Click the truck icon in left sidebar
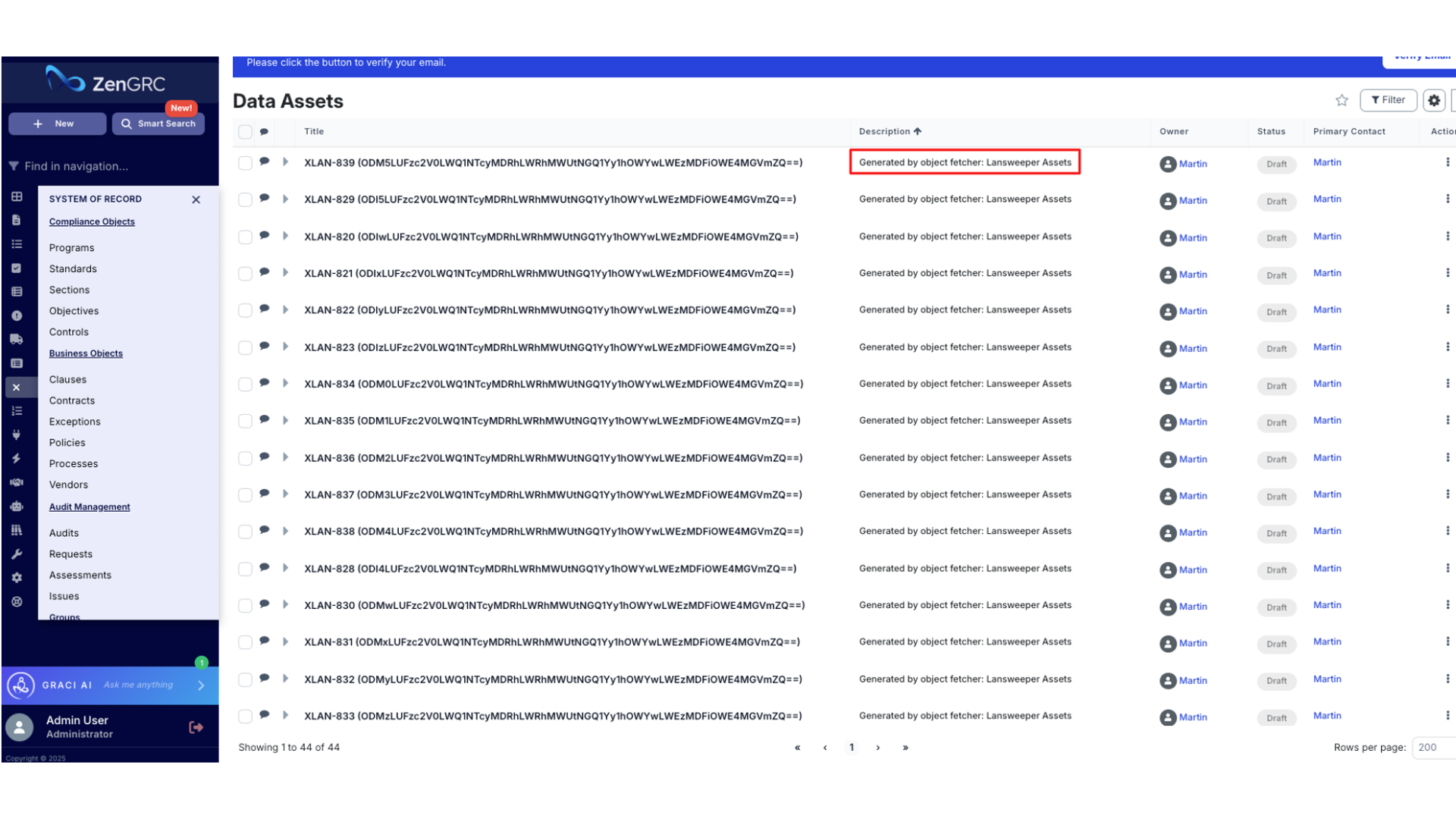Image resolution: width=1456 pixels, height=819 pixels. [17, 339]
